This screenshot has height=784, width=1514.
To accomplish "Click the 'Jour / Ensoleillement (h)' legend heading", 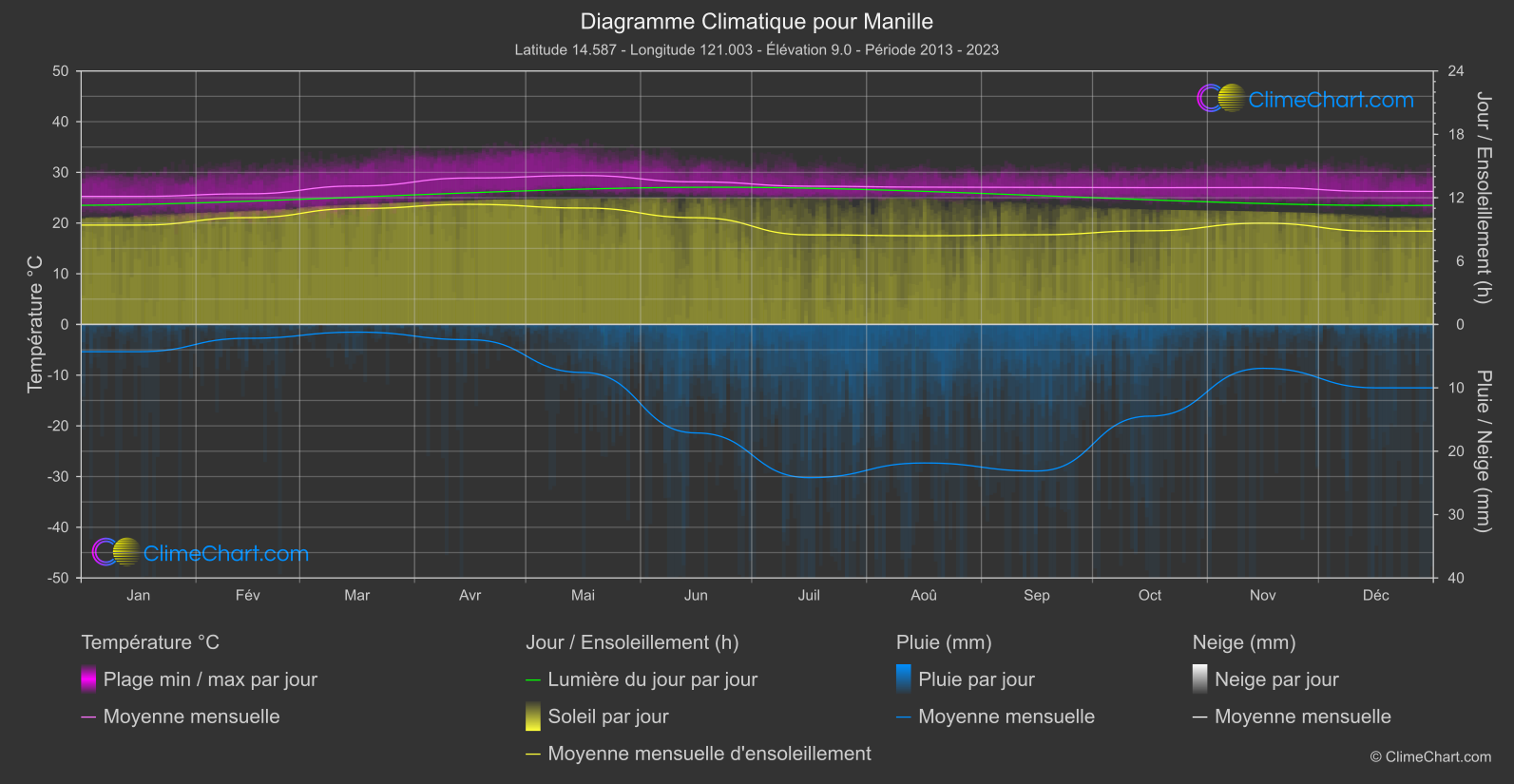I will coord(632,642).
